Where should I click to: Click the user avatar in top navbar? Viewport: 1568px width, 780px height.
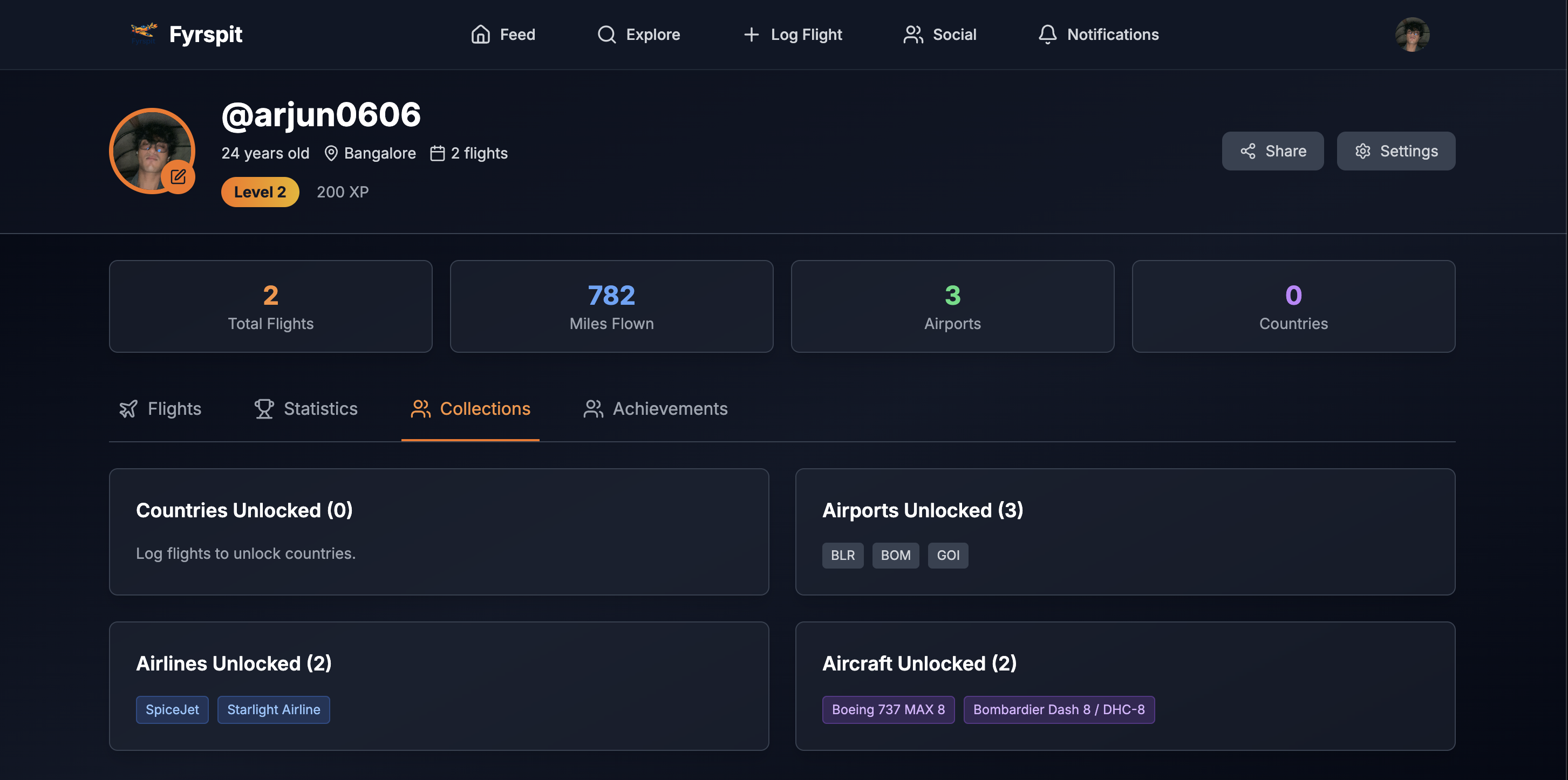click(x=1412, y=34)
